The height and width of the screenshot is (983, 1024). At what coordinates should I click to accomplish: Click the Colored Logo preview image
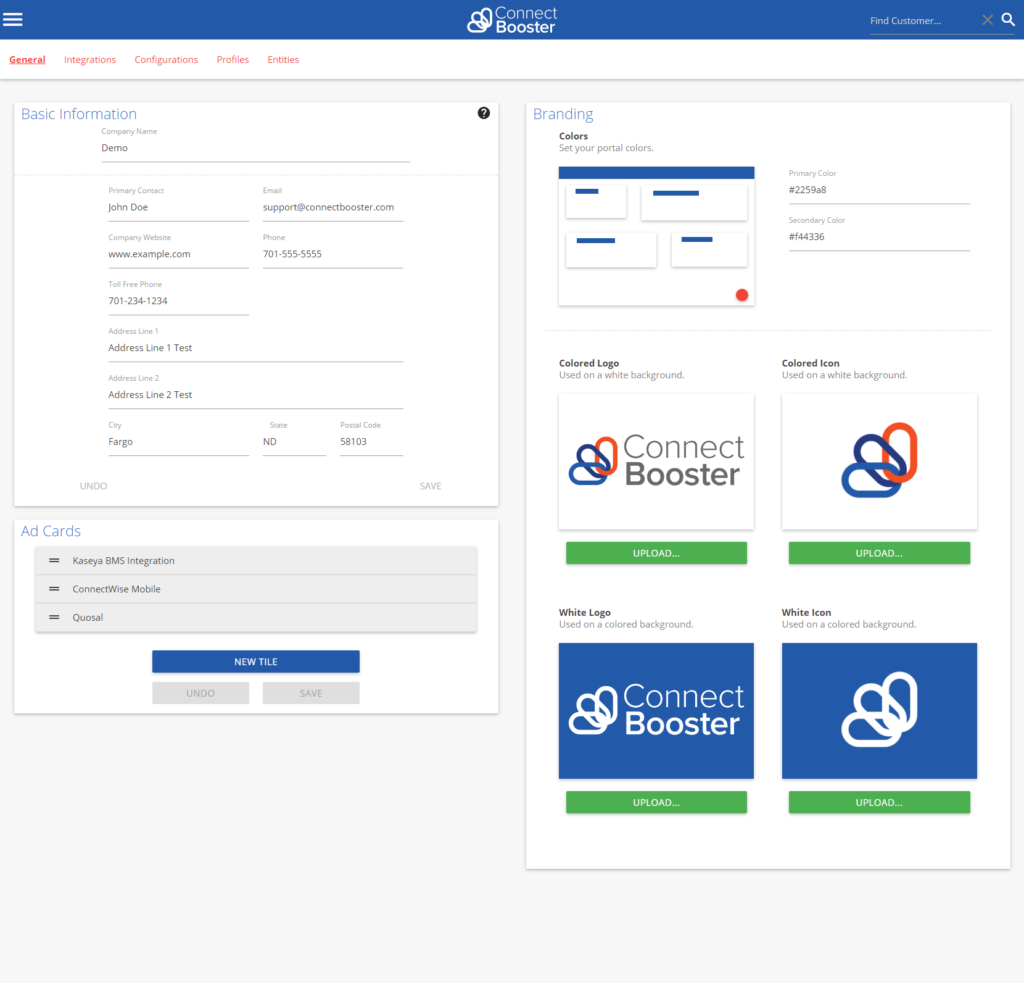(656, 462)
